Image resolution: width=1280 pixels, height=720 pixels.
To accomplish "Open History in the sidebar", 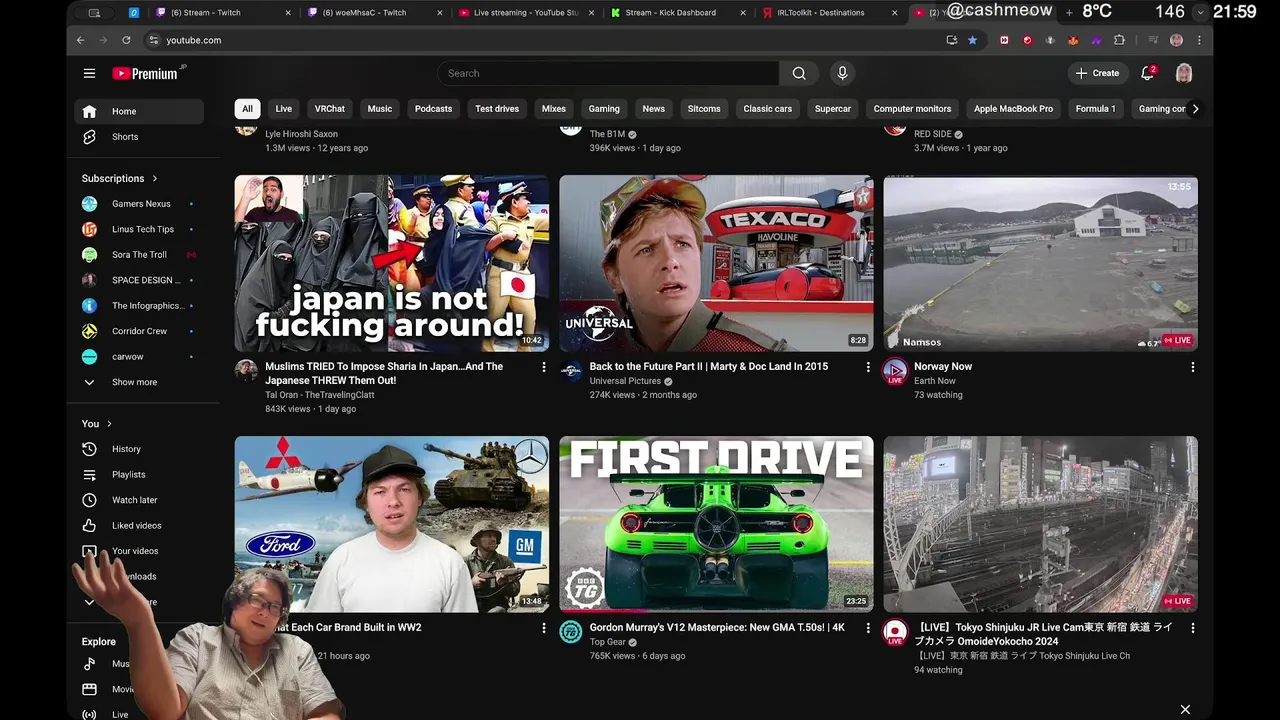I will (x=139, y=449).
